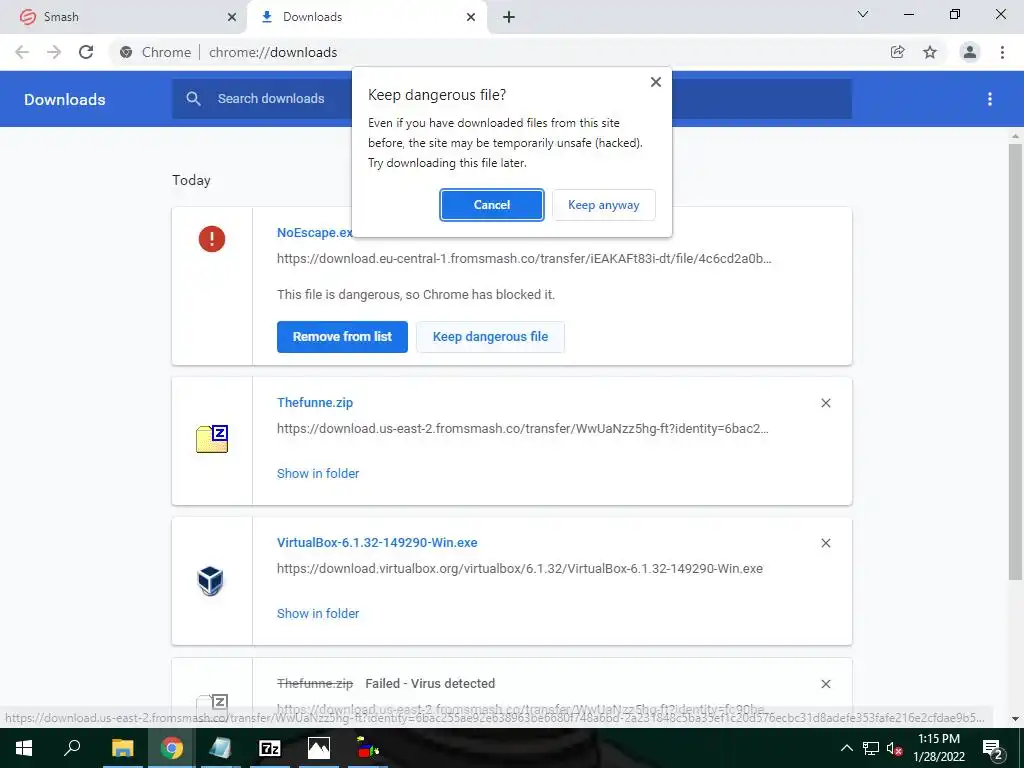Click the downloads page vertical scrollbar
Viewport: 1024px width, 768px height.
(x=1015, y=361)
